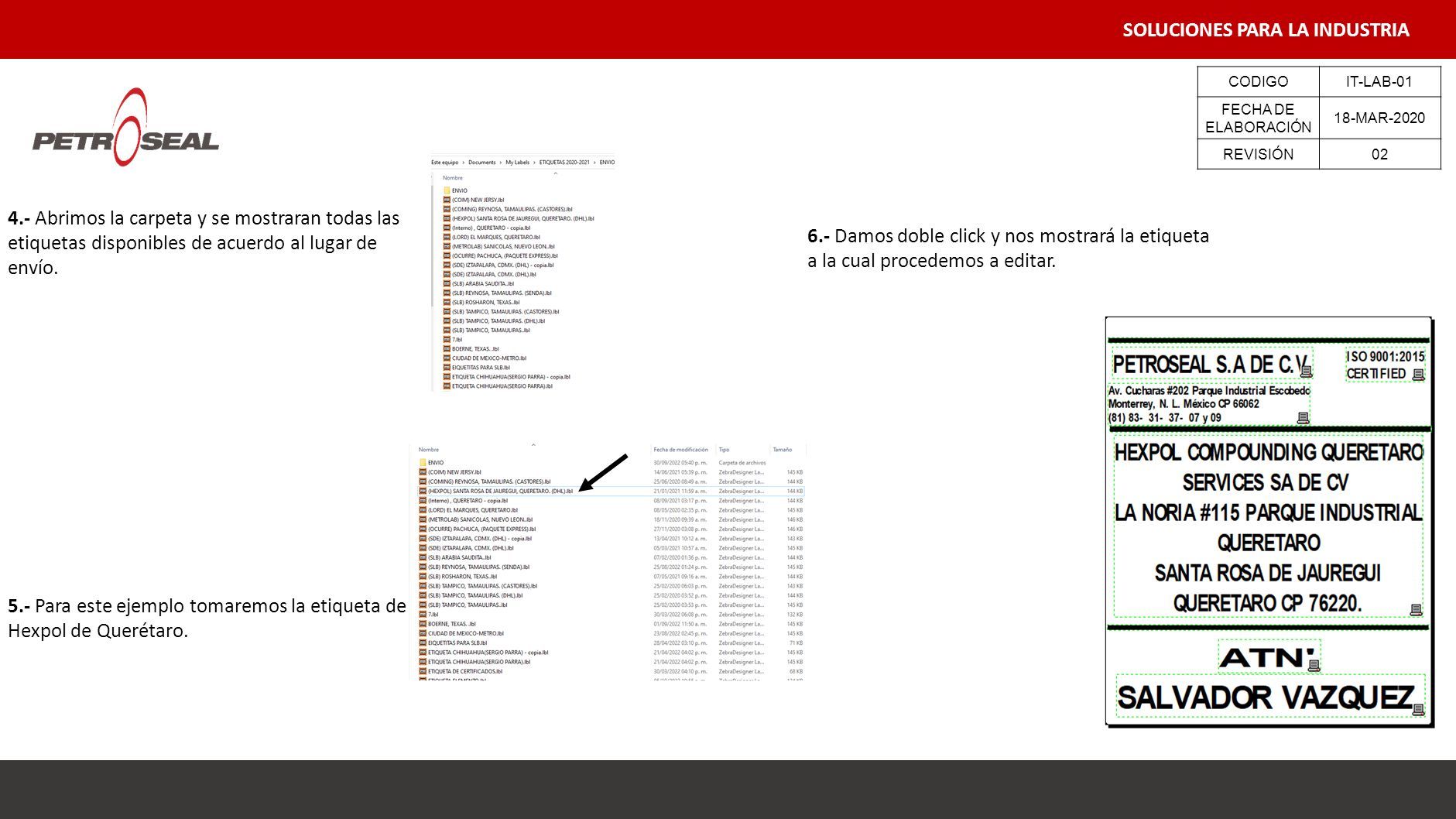
Task: Click the sort arrow above Nombre in the dated list
Action: click(x=533, y=444)
